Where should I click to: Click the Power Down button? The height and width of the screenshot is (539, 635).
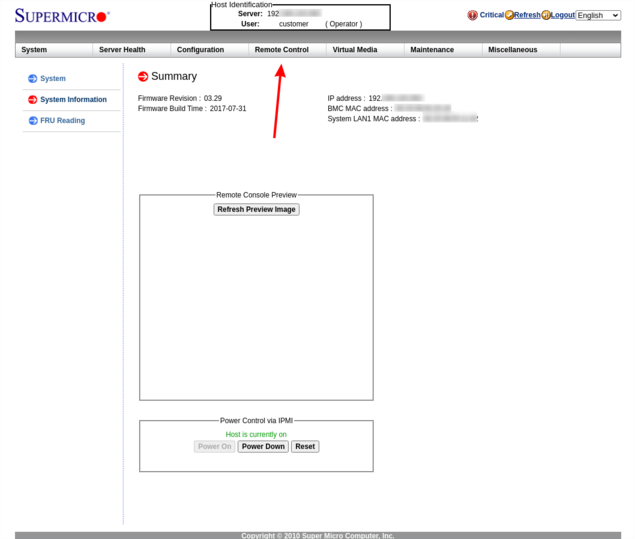coord(263,447)
